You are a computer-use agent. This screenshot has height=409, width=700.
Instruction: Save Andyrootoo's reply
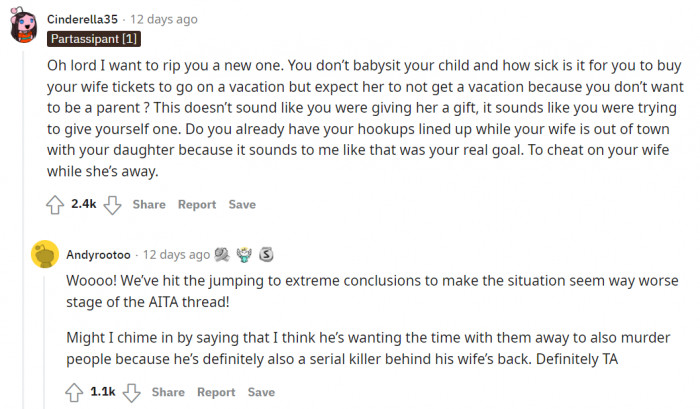[261, 392]
